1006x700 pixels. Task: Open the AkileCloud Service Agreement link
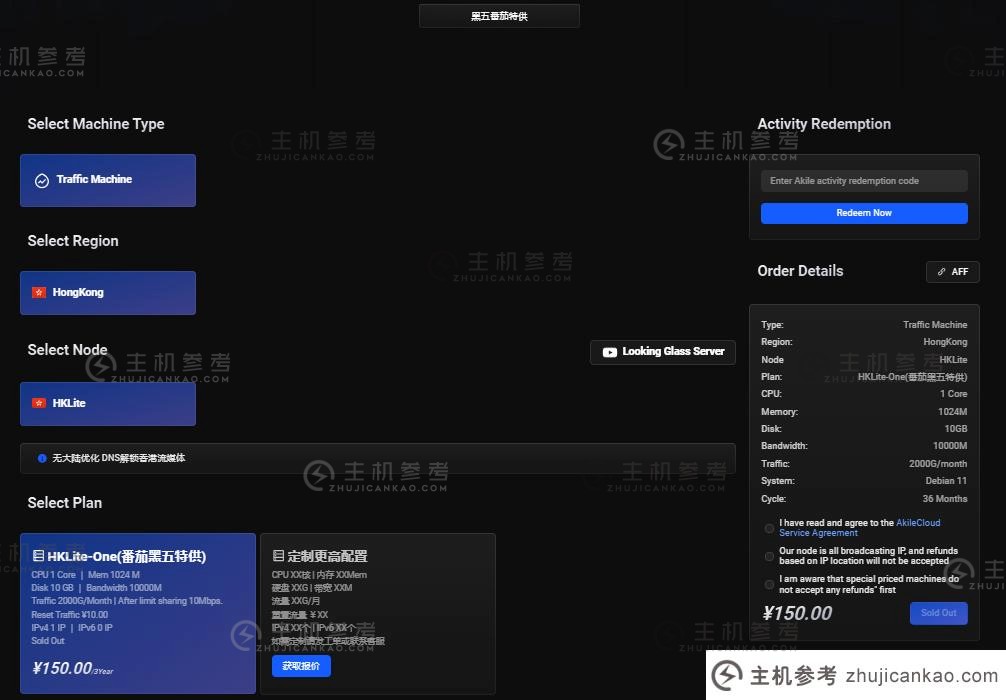(x=860, y=528)
